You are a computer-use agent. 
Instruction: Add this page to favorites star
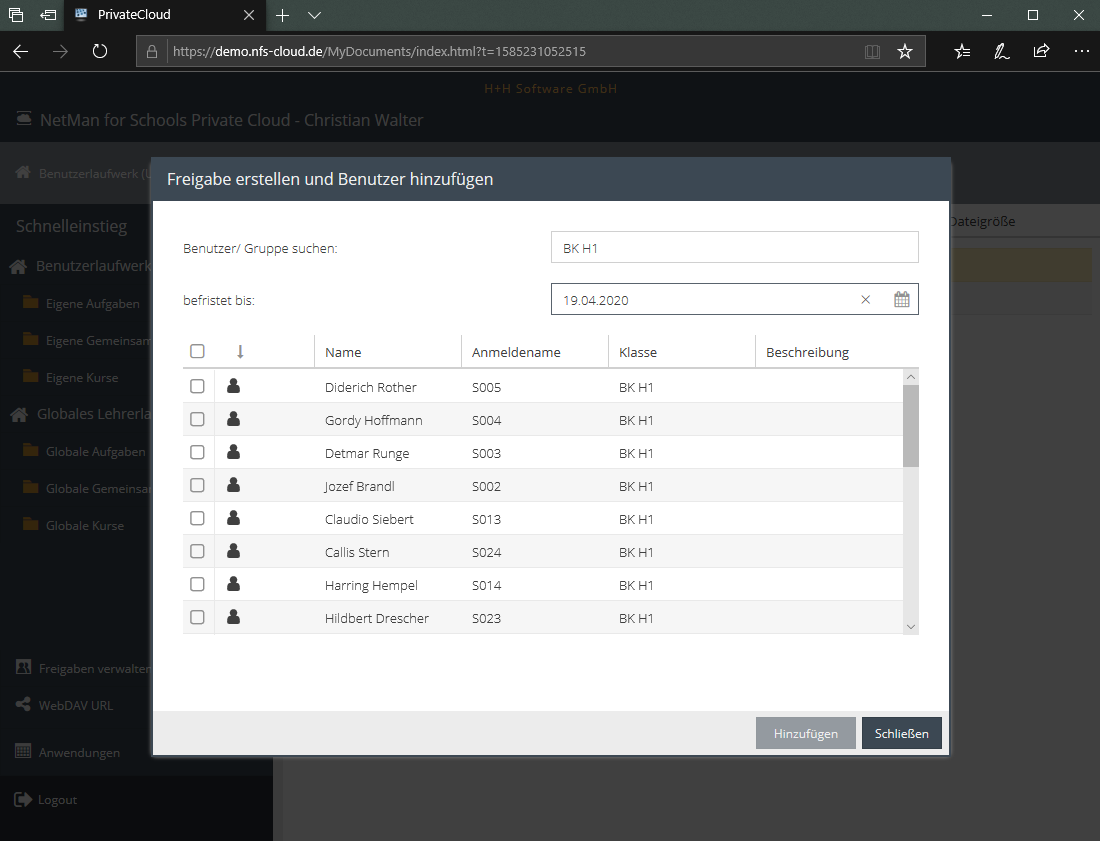(x=905, y=51)
